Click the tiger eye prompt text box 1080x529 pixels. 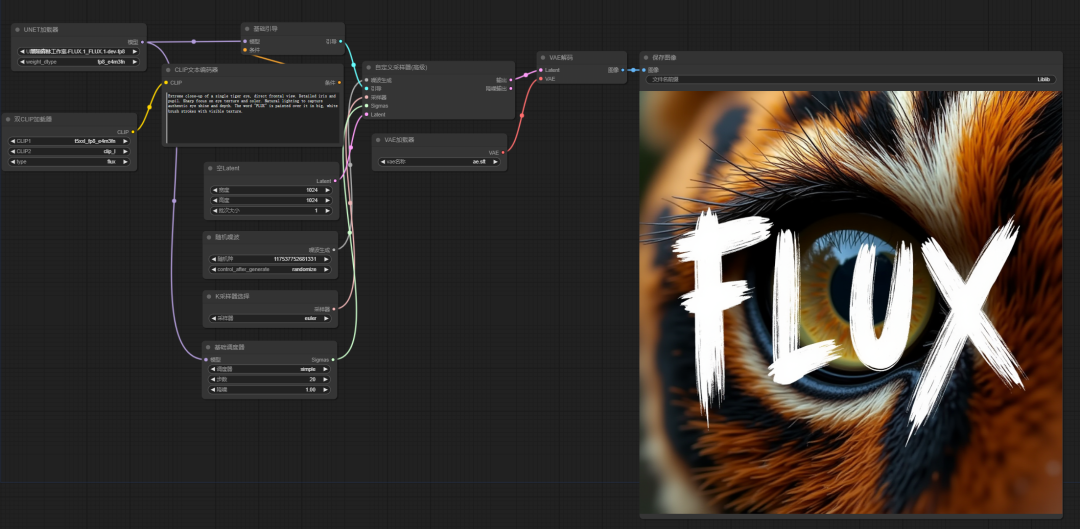pyautogui.click(x=253, y=117)
